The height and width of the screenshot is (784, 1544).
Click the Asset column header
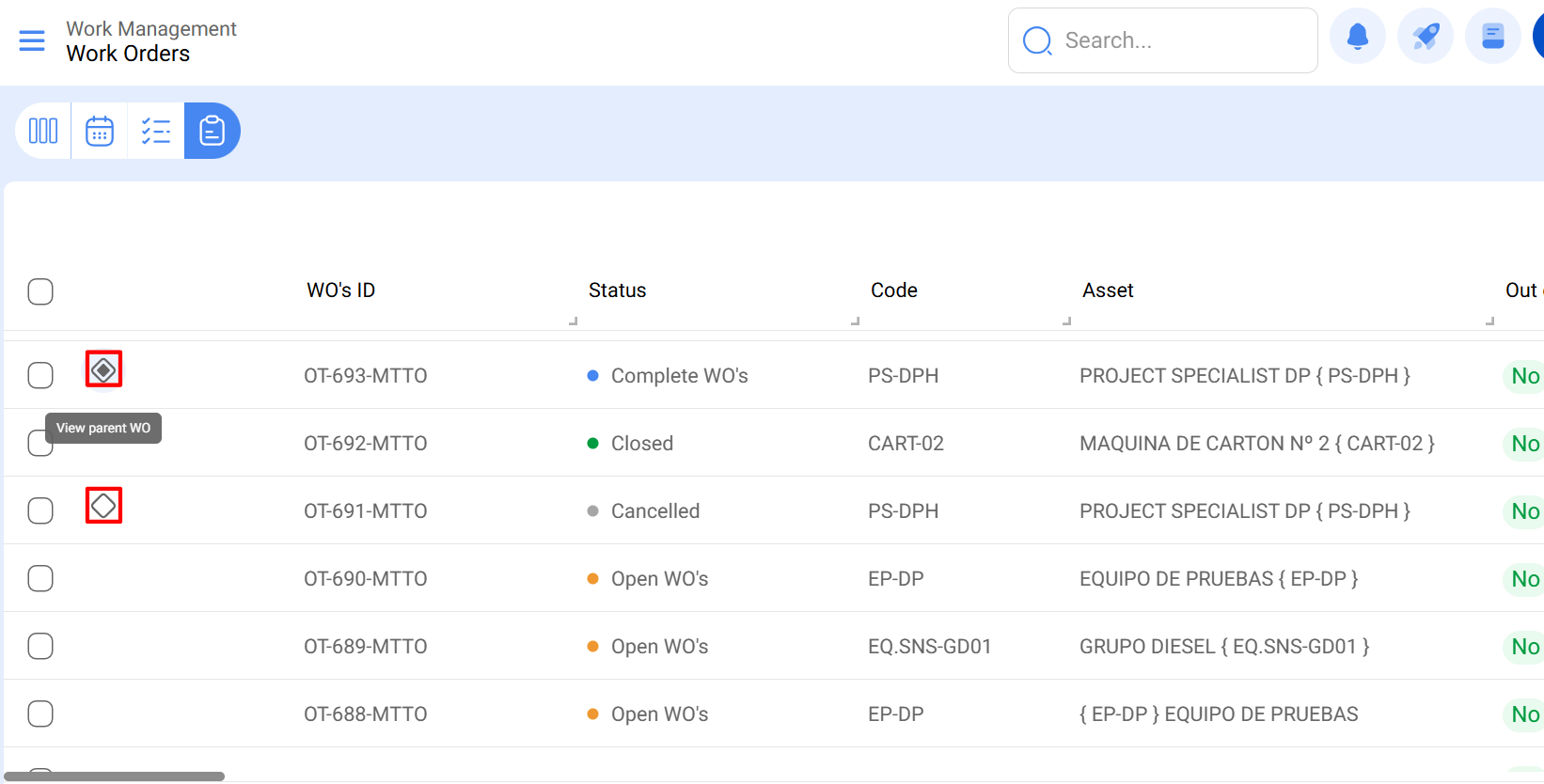pos(1108,290)
